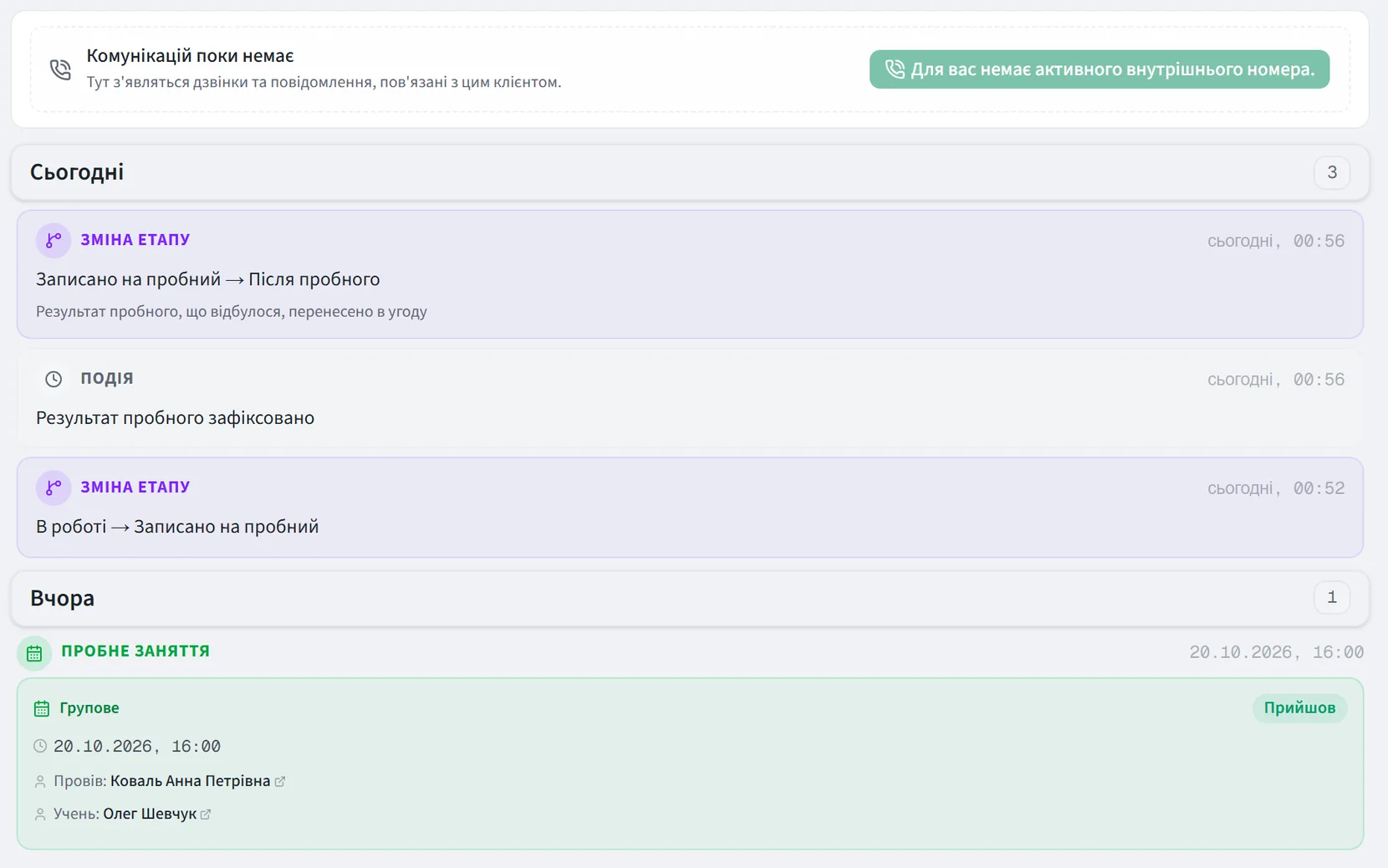This screenshot has width=1388, height=868.
Task: Open teacher profile Коваль Анна Петрівна
Action: [191, 780]
